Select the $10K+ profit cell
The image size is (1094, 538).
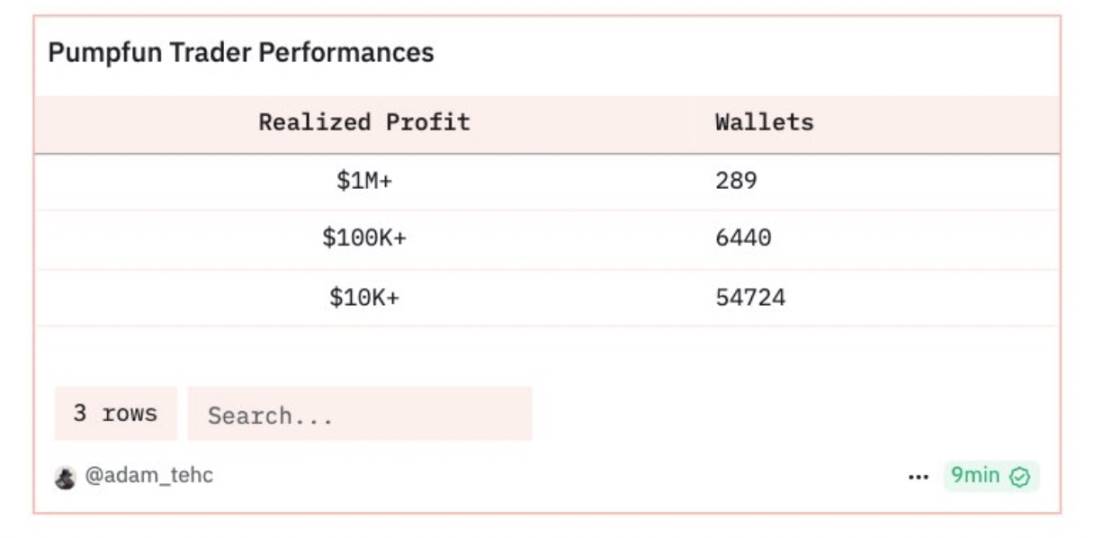click(364, 297)
